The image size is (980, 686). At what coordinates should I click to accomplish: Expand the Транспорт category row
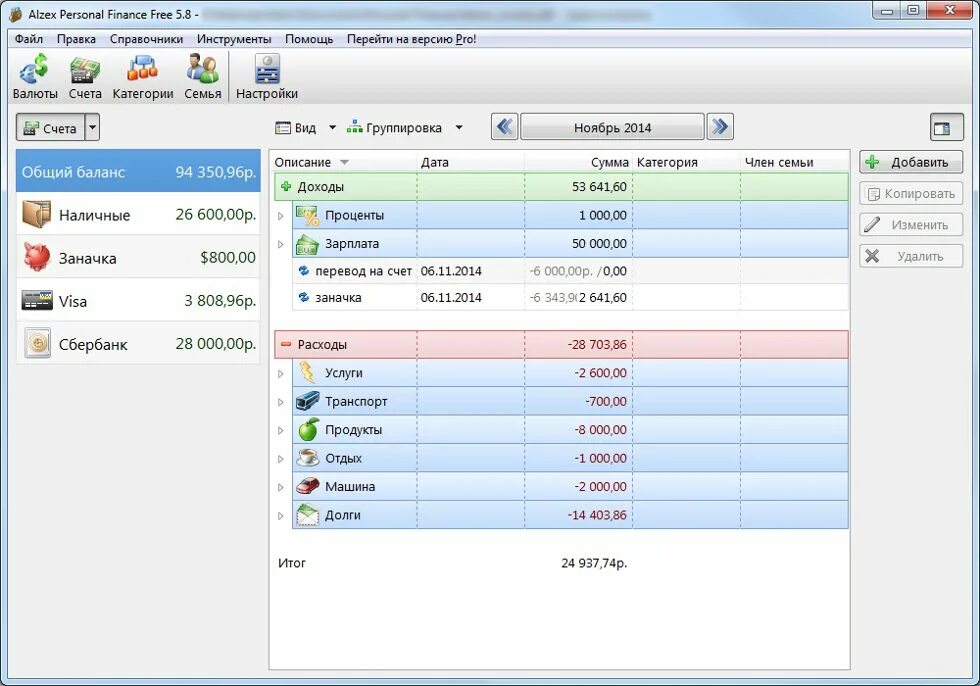281,402
